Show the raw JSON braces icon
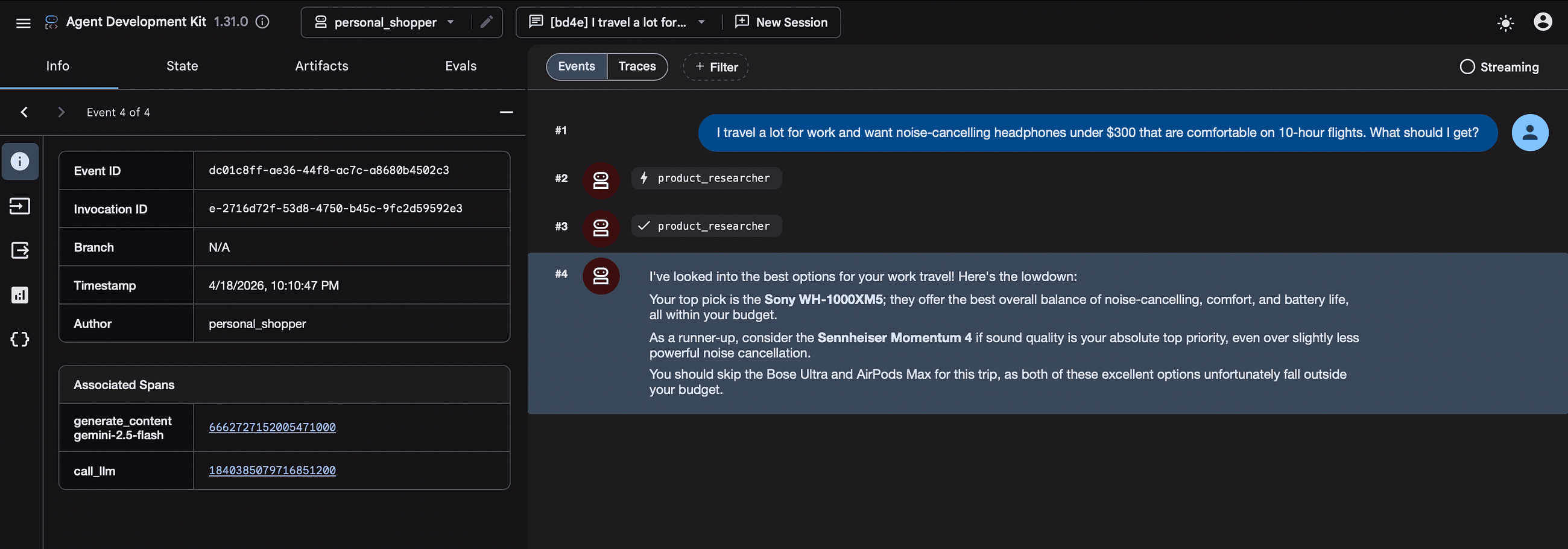Viewport: 1568px width, 549px height. (x=20, y=339)
